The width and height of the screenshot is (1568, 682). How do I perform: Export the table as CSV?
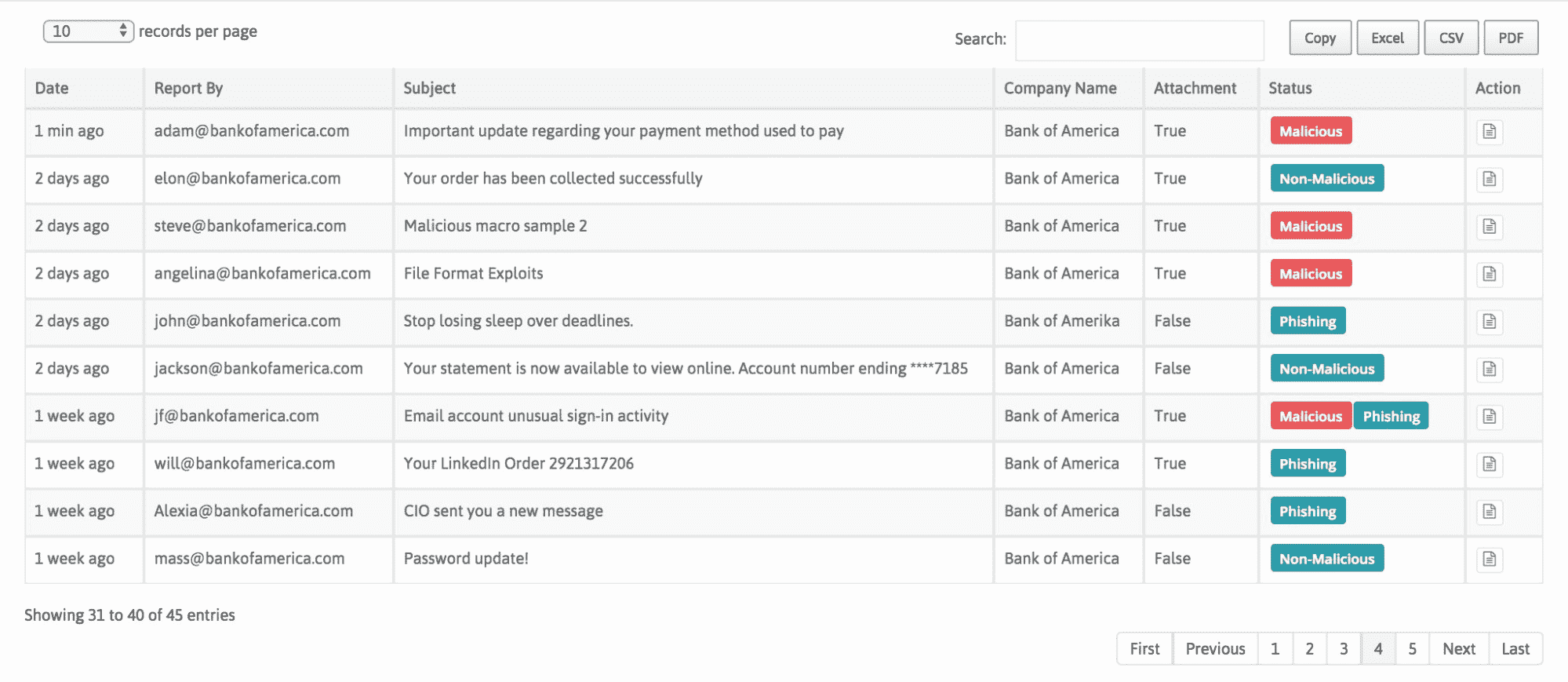(1451, 38)
